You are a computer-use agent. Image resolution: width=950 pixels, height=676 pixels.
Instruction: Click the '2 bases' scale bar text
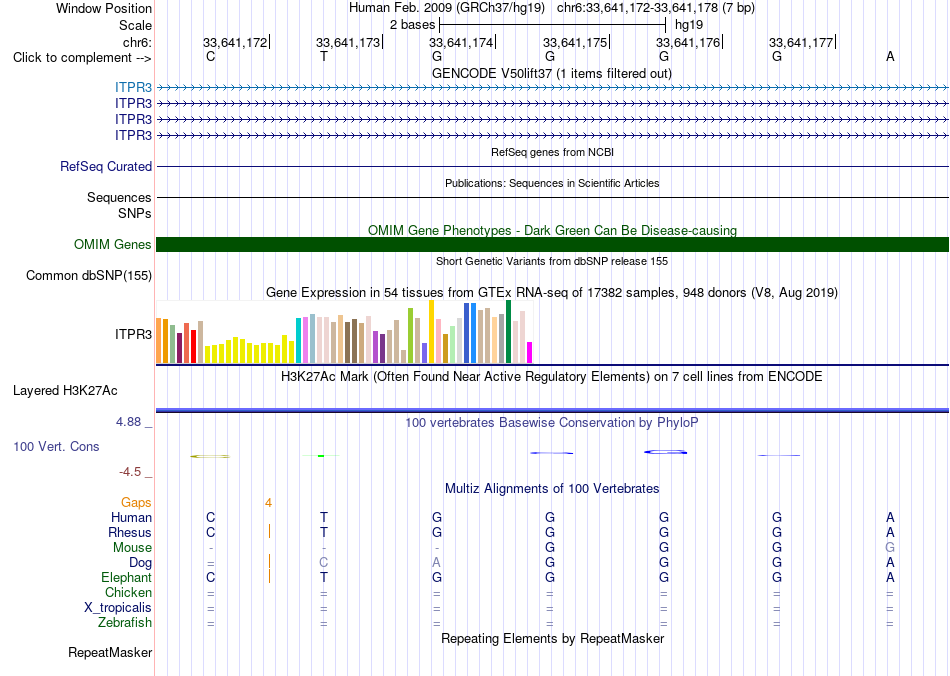click(x=412, y=25)
